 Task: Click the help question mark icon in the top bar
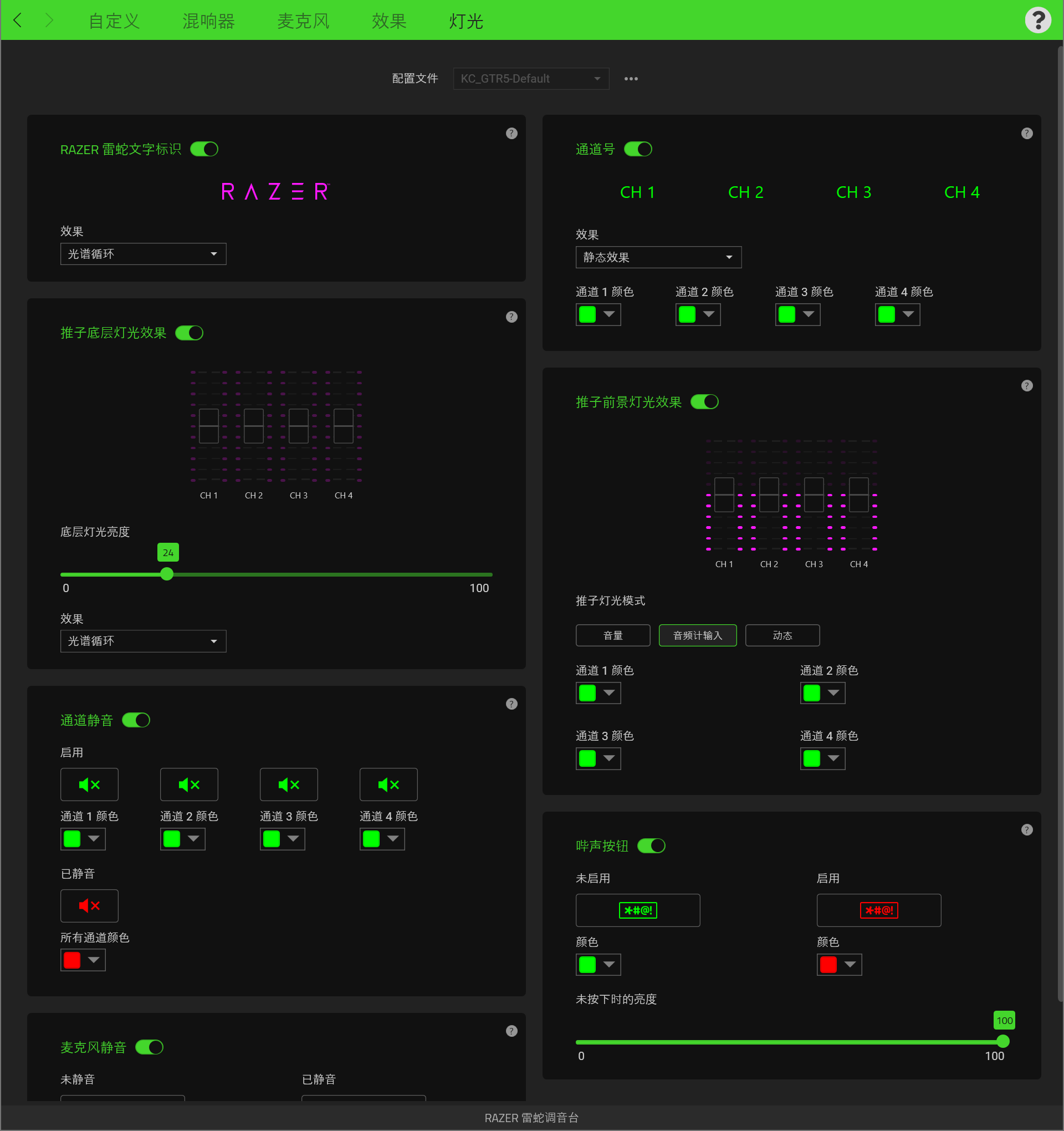pos(1037,21)
